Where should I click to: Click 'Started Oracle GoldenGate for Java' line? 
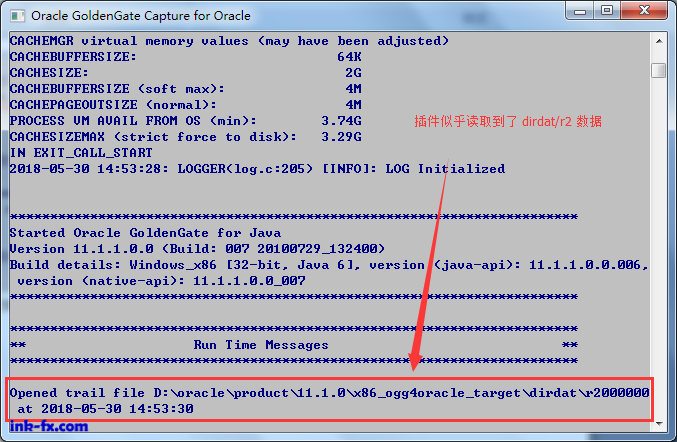click(x=146, y=233)
